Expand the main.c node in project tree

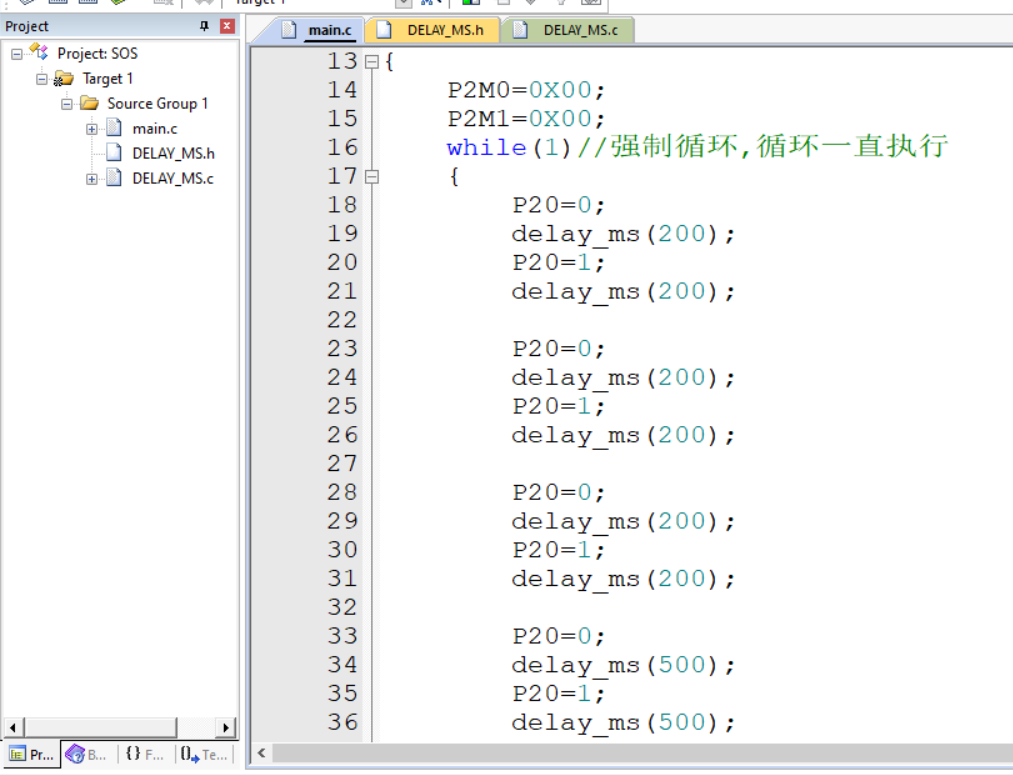(x=92, y=129)
